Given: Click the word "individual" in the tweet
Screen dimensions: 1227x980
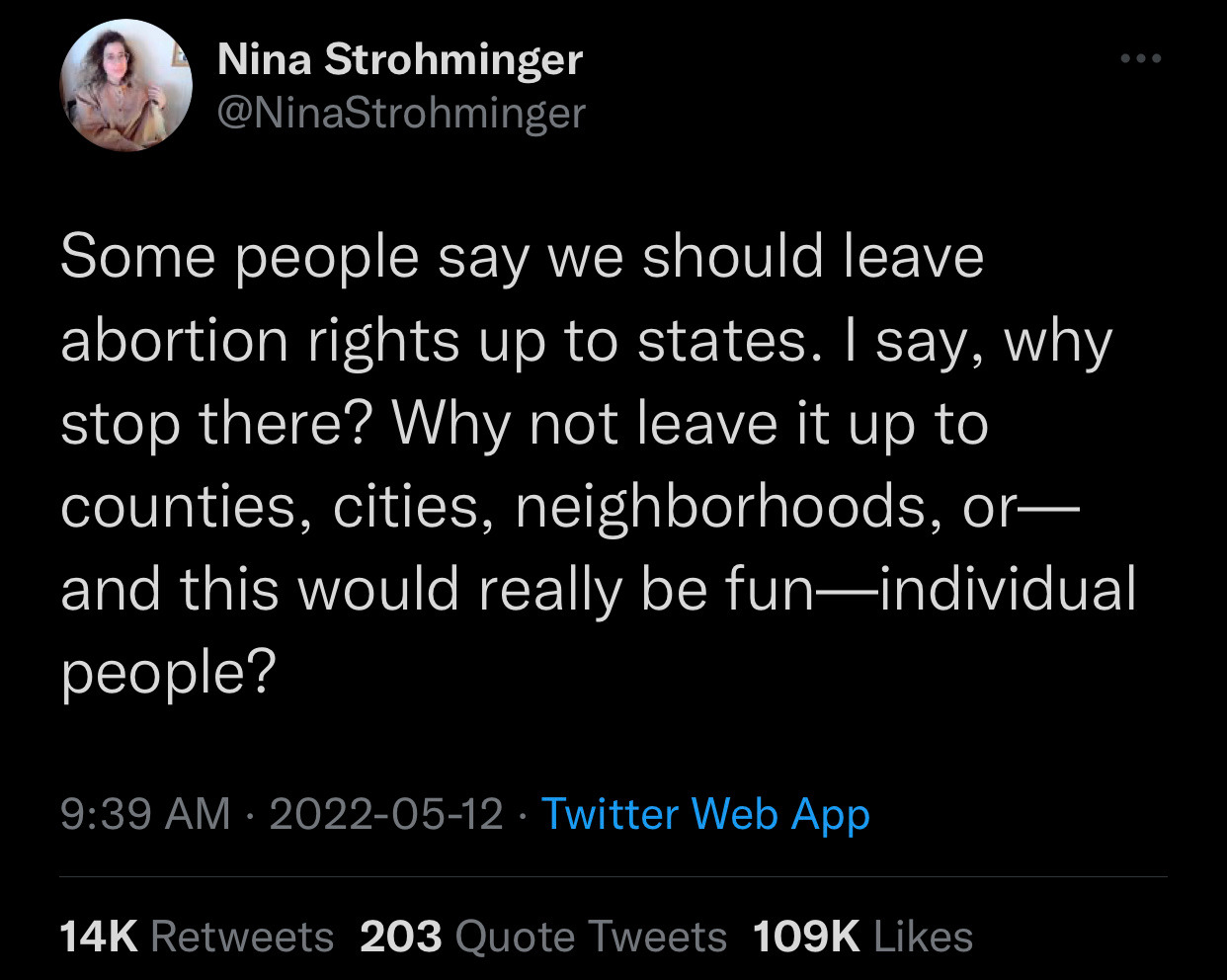Looking at the screenshot, I should [x=1008, y=590].
